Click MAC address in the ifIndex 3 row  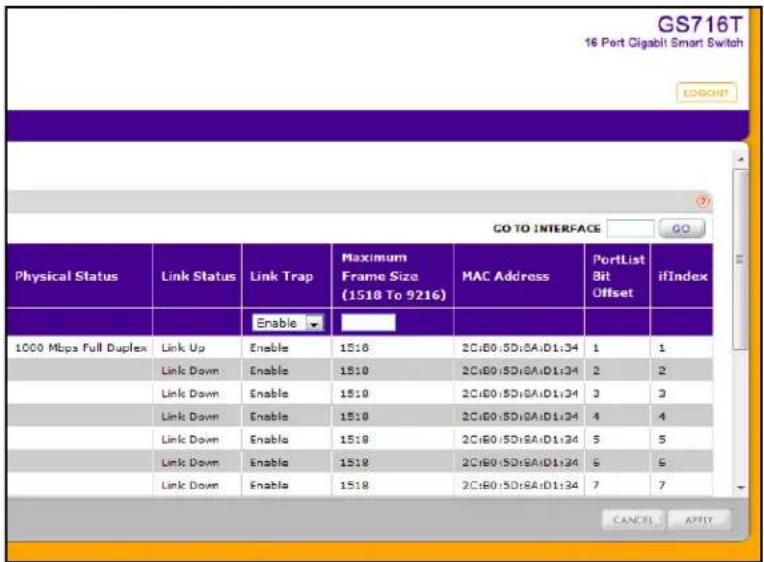520,393
